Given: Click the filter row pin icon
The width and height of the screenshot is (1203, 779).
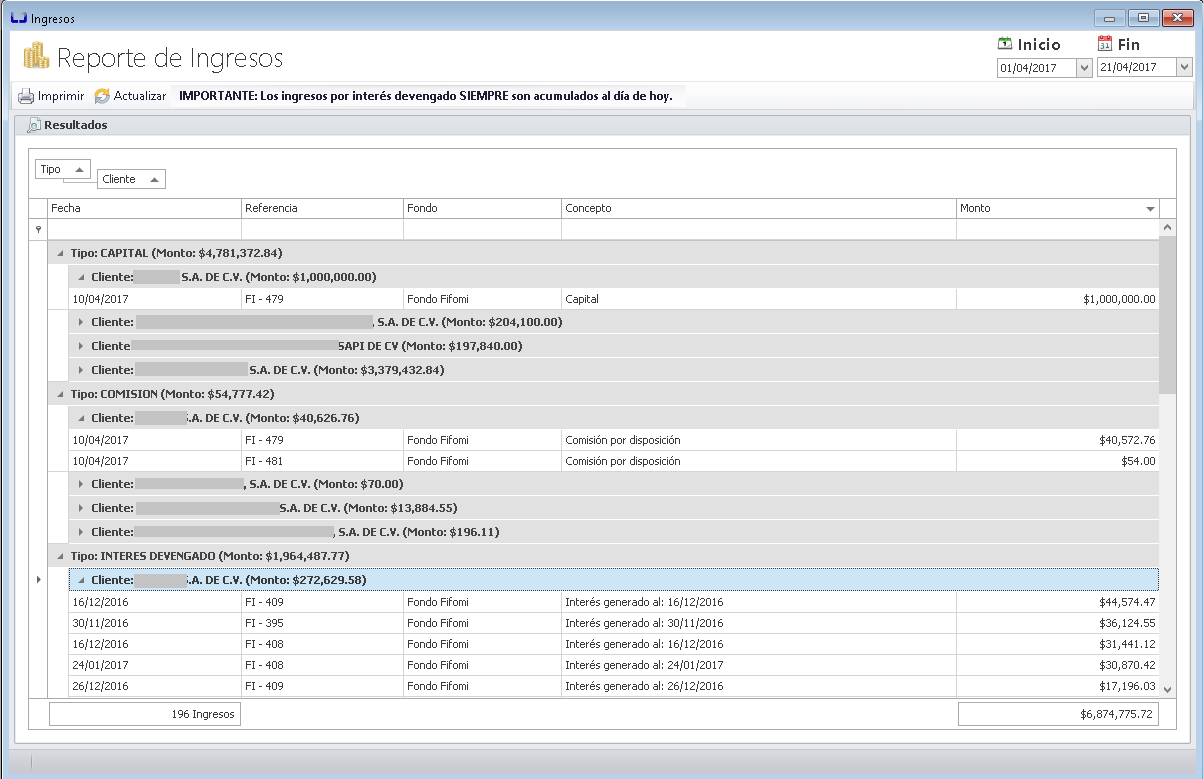Looking at the screenshot, I should point(37,229).
